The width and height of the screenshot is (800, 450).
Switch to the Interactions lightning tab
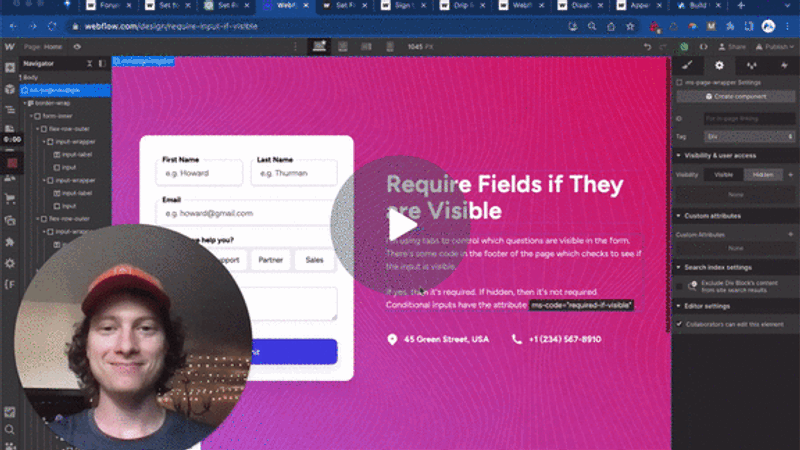pos(784,65)
